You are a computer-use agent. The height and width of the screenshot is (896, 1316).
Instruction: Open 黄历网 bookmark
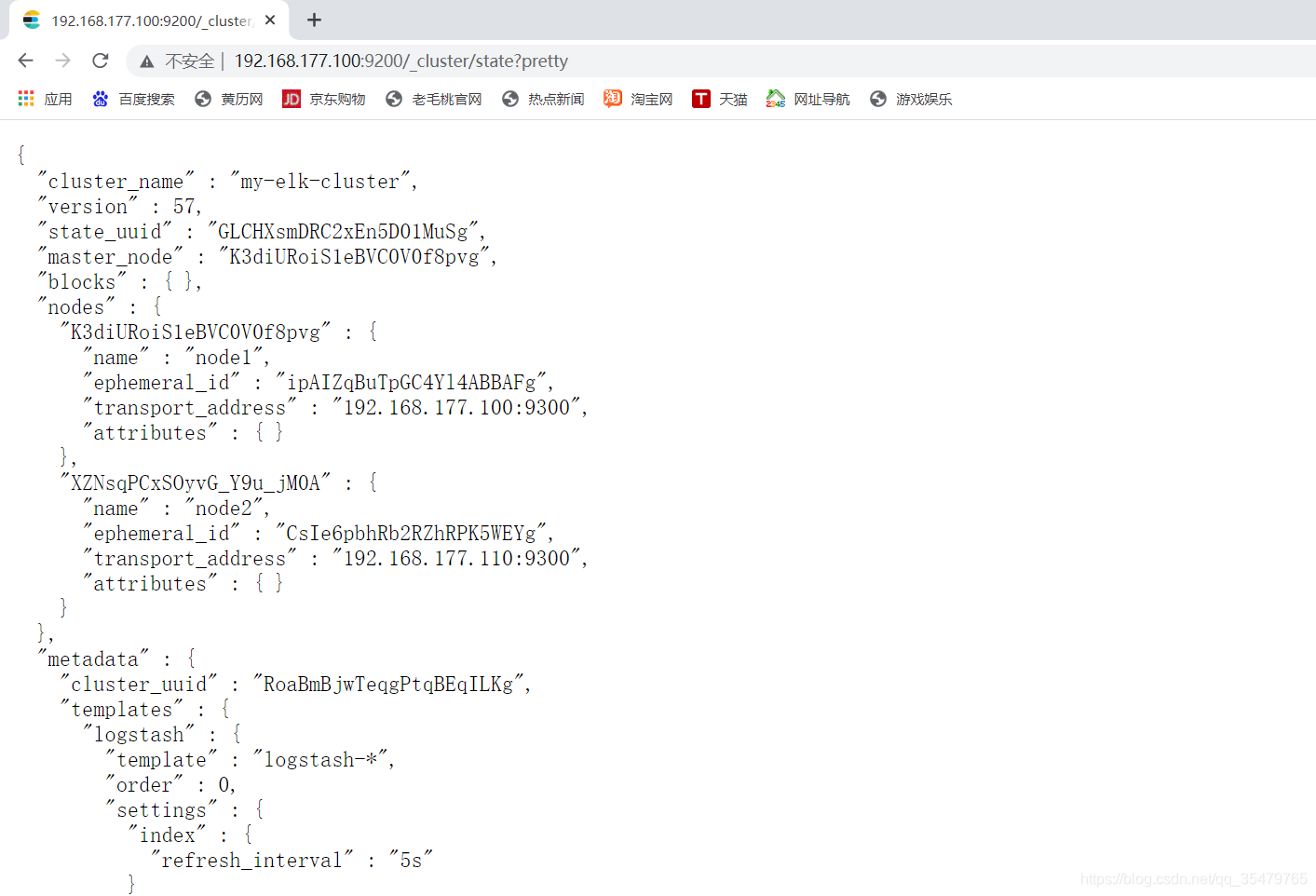tap(228, 99)
